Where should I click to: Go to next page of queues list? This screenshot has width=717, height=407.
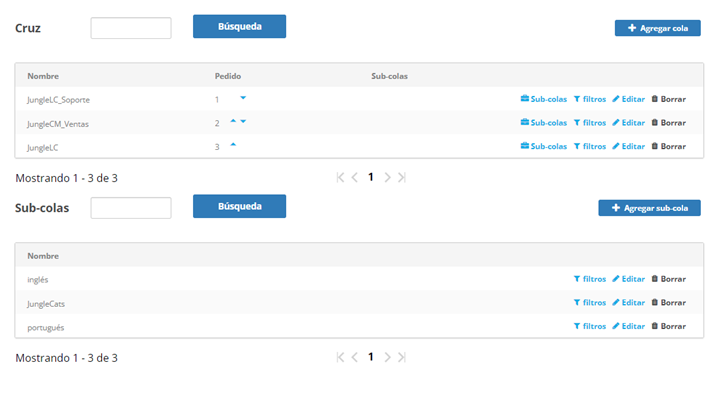click(387, 177)
